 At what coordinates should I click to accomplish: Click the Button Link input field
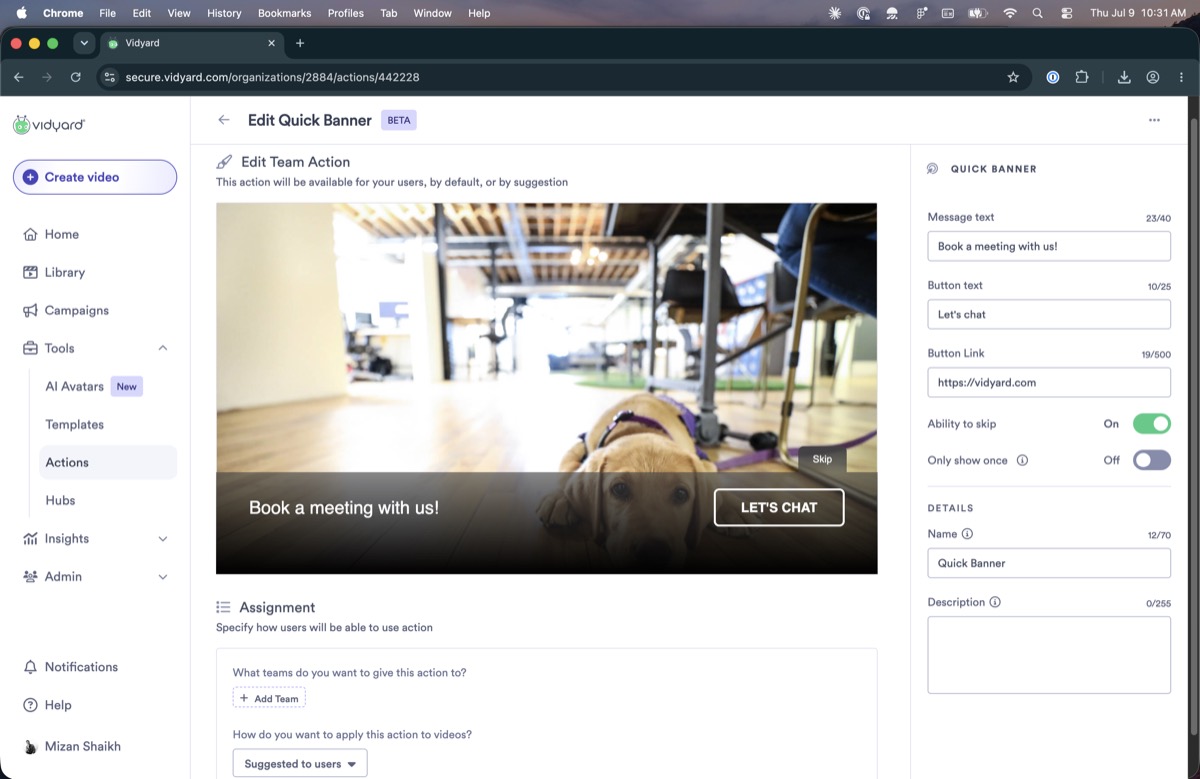[1049, 382]
